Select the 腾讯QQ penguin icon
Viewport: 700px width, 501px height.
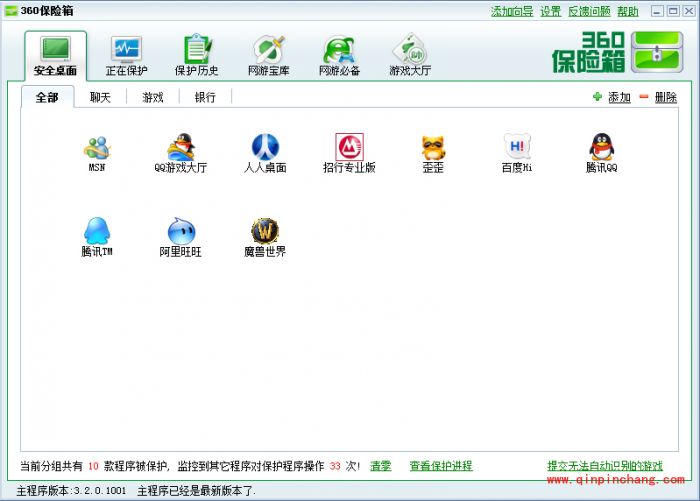pos(601,146)
